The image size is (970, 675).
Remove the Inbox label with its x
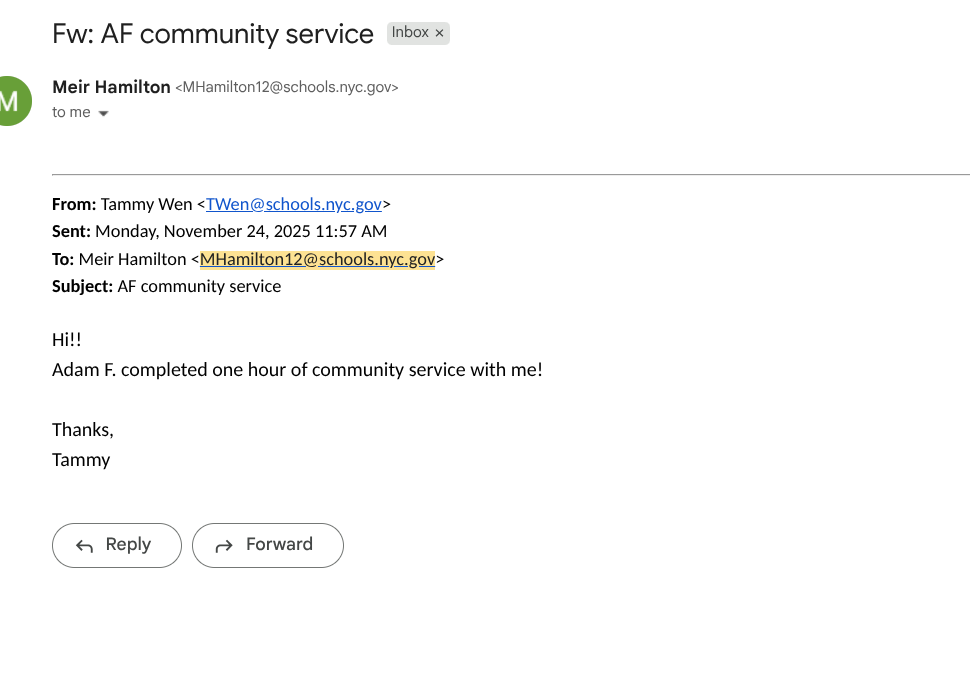439,33
